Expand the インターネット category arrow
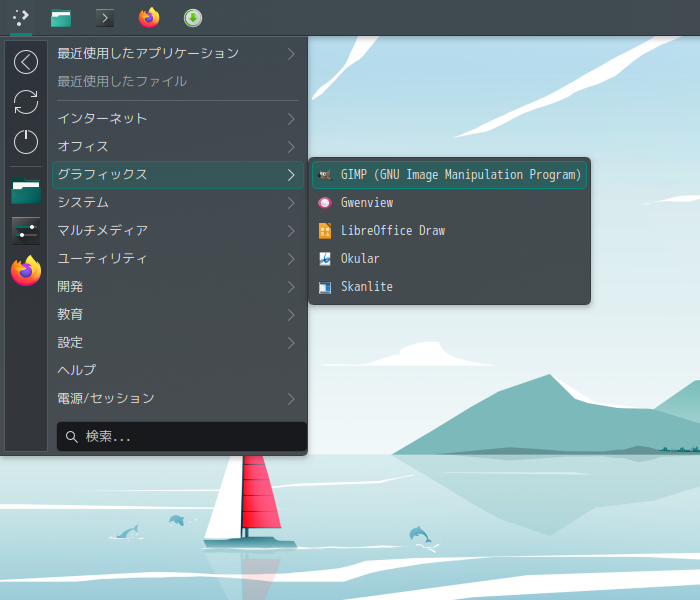Screen dimensions: 700x600 coord(291,119)
